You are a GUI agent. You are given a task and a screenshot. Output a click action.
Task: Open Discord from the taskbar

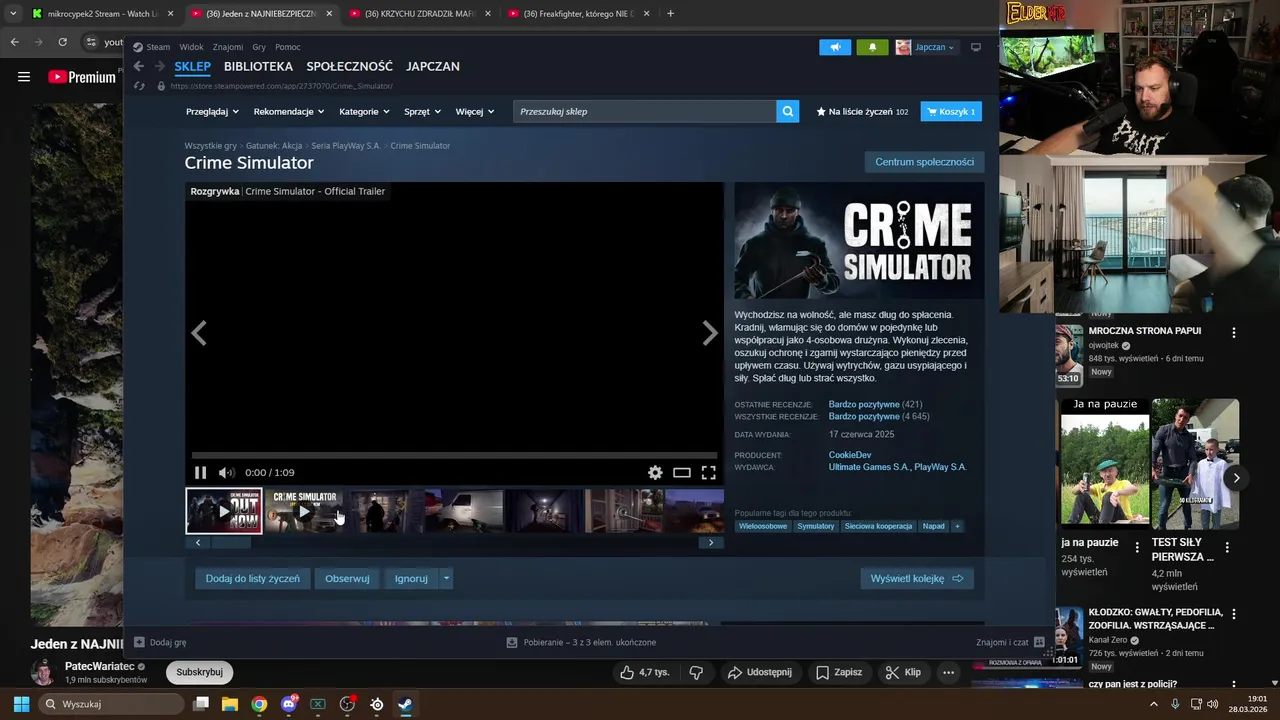coord(289,704)
